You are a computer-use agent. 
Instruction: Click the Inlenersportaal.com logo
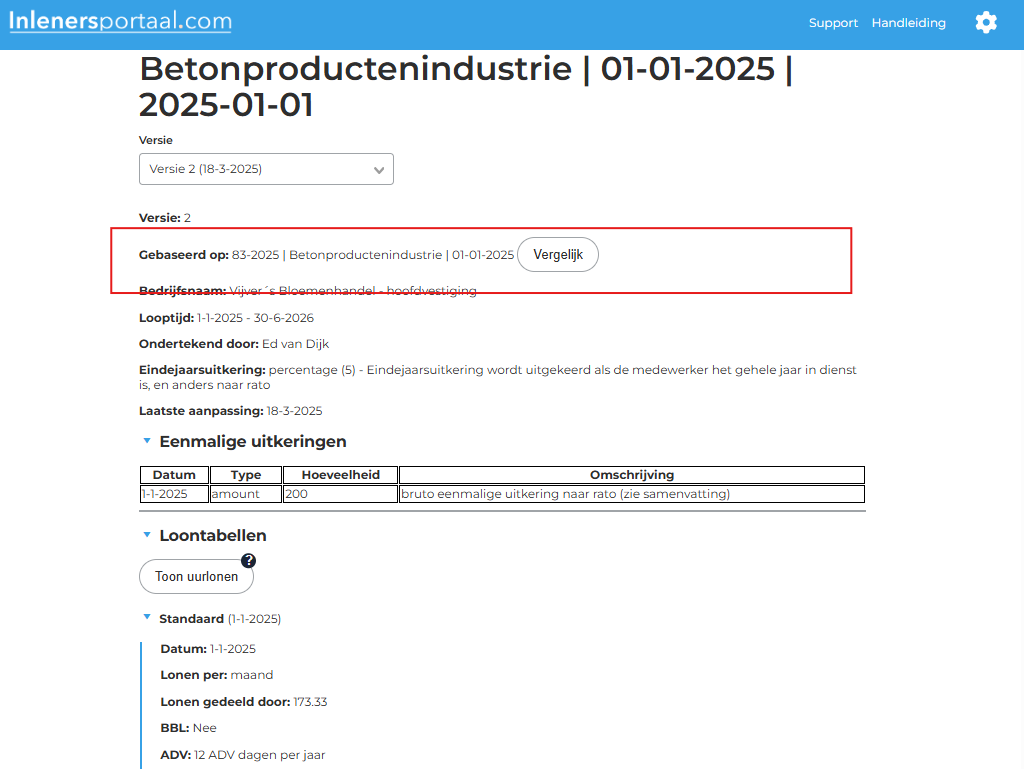point(120,22)
